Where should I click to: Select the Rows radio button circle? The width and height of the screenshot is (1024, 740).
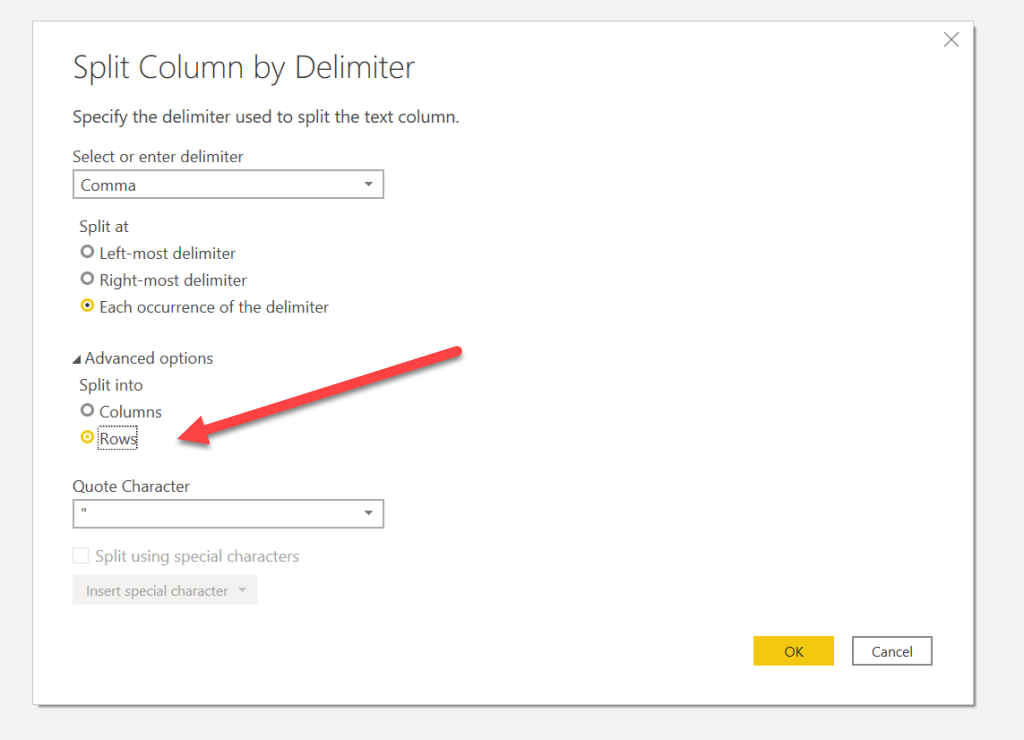[87, 438]
